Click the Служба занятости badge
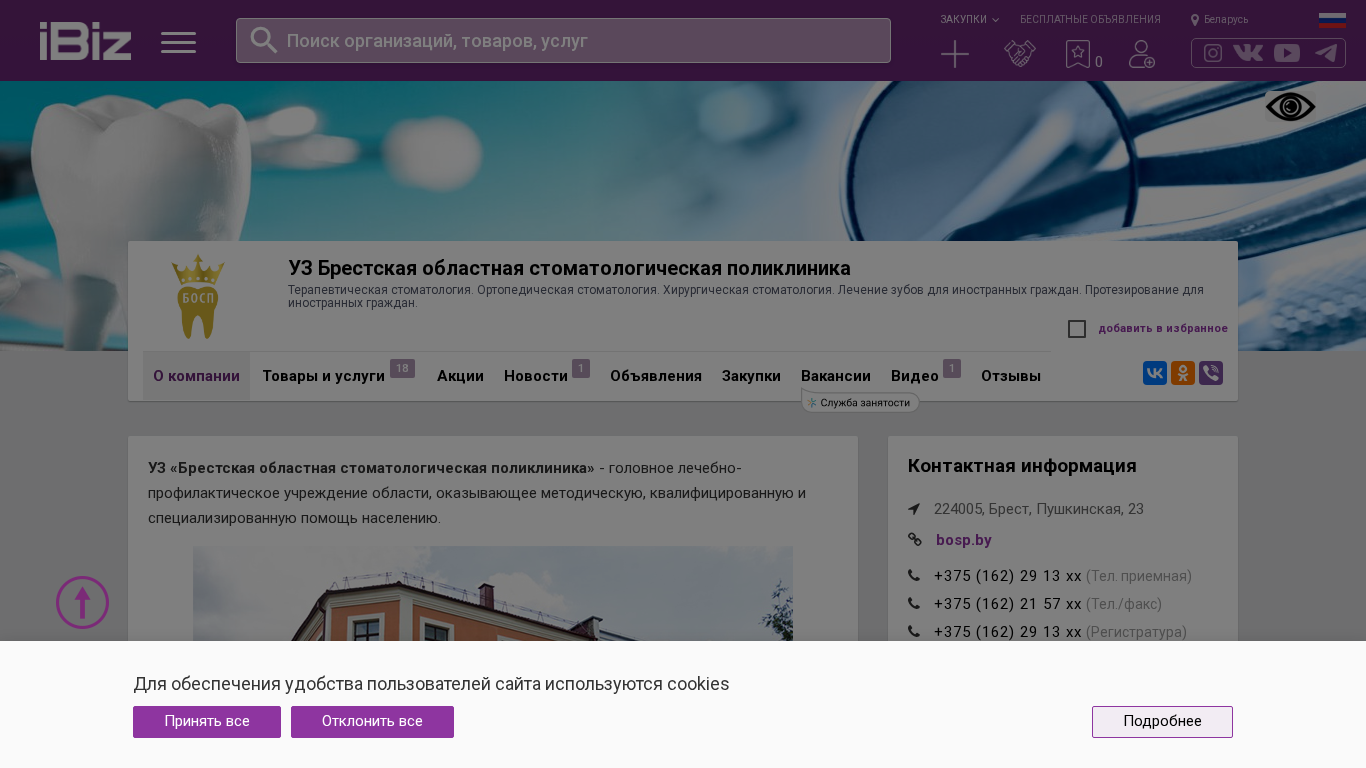Screen dimensions: 1366x768 [x=861, y=402]
